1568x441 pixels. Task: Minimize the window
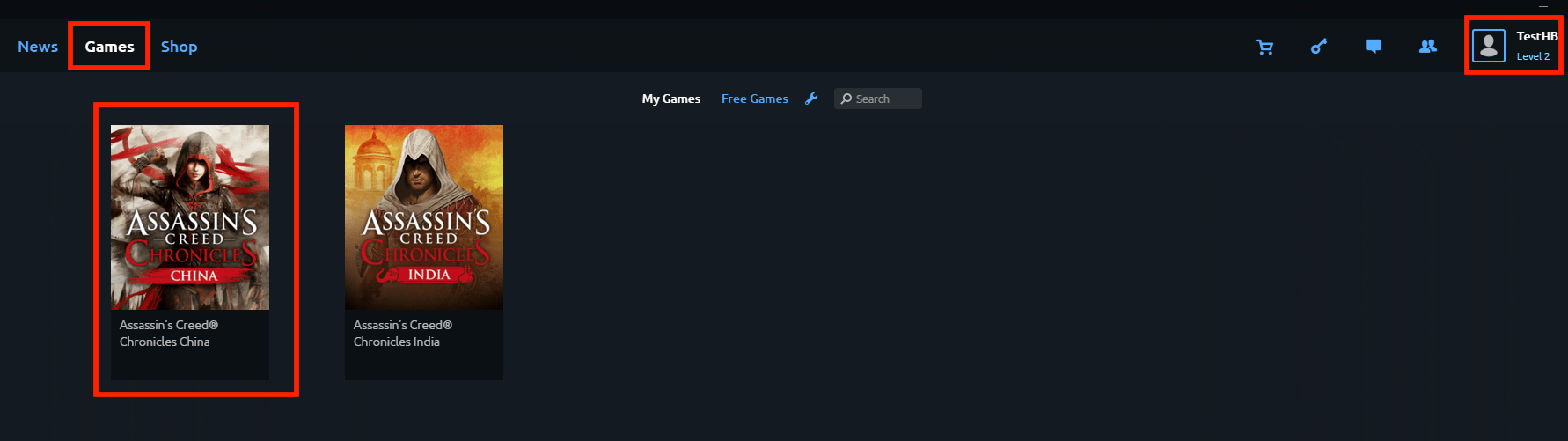tap(1543, 6)
